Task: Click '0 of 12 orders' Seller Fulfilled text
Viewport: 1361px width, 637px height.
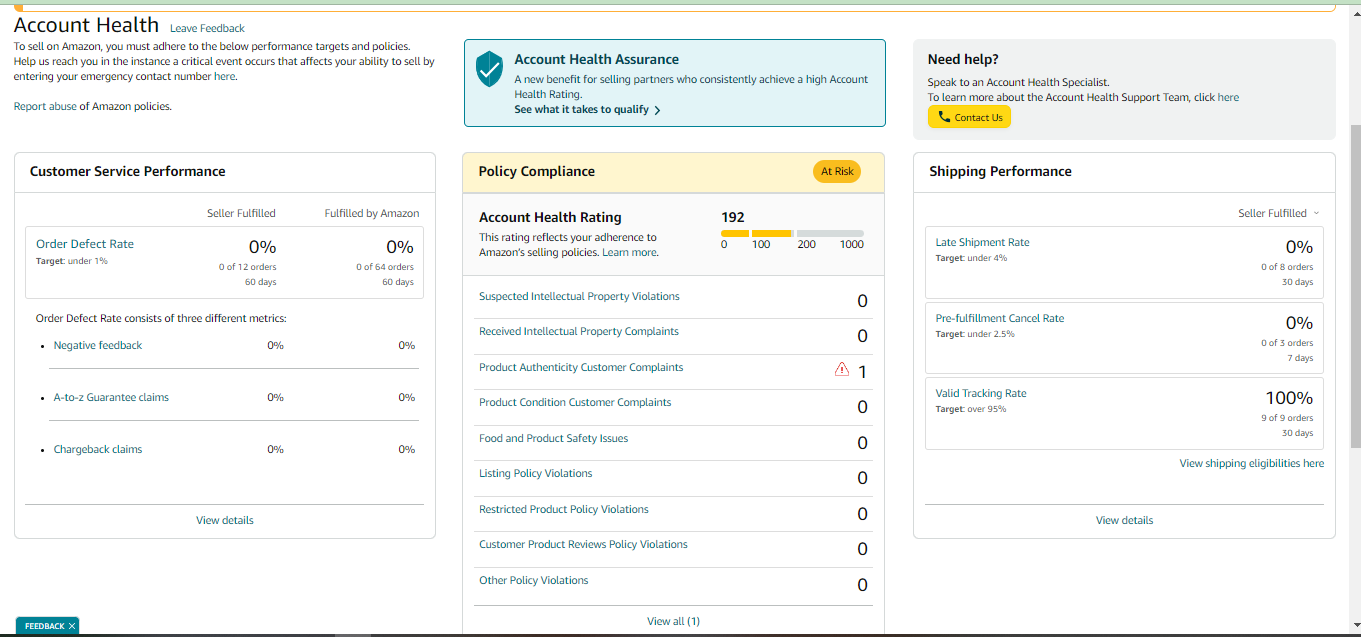Action: click(247, 267)
